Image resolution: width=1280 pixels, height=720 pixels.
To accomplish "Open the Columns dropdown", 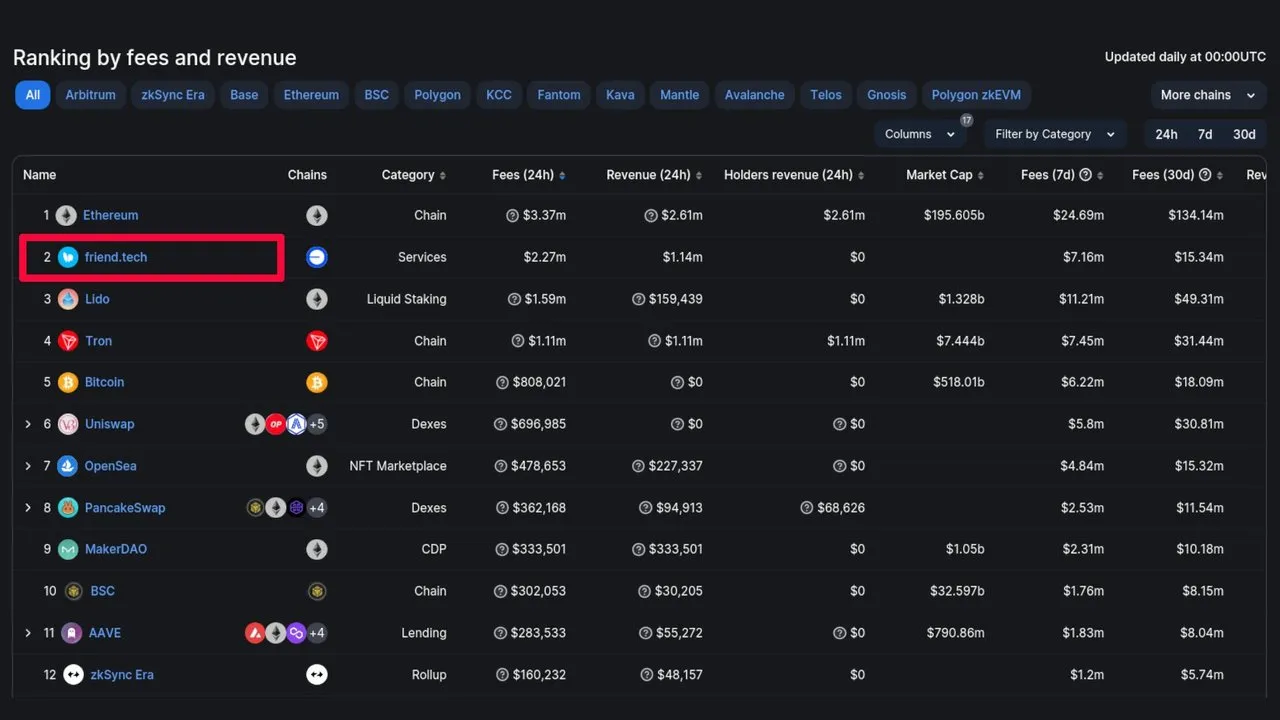I will coord(920,134).
